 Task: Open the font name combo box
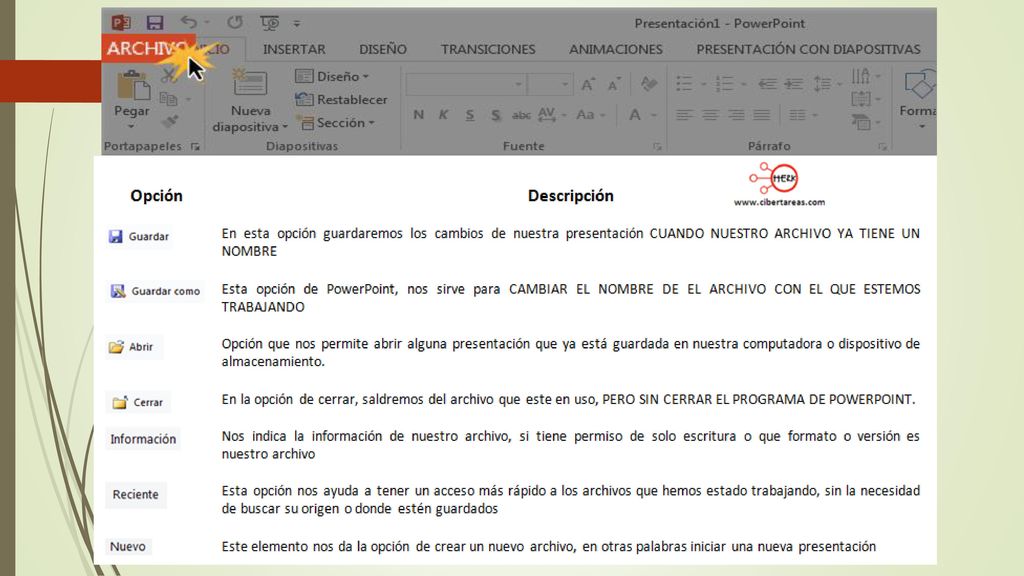click(466, 84)
